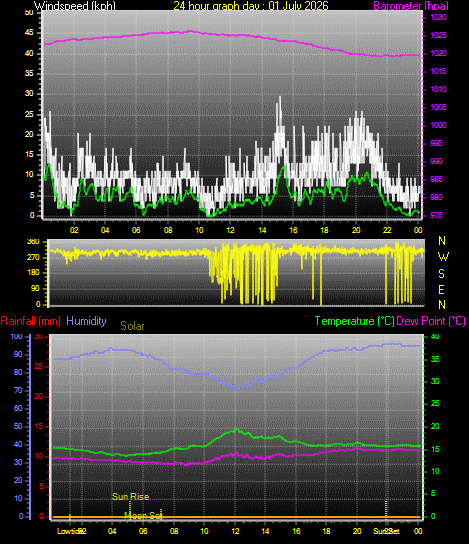Click 18 on the bottom graph time axis
This screenshot has width=469, height=544.
pyautogui.click(x=326, y=531)
